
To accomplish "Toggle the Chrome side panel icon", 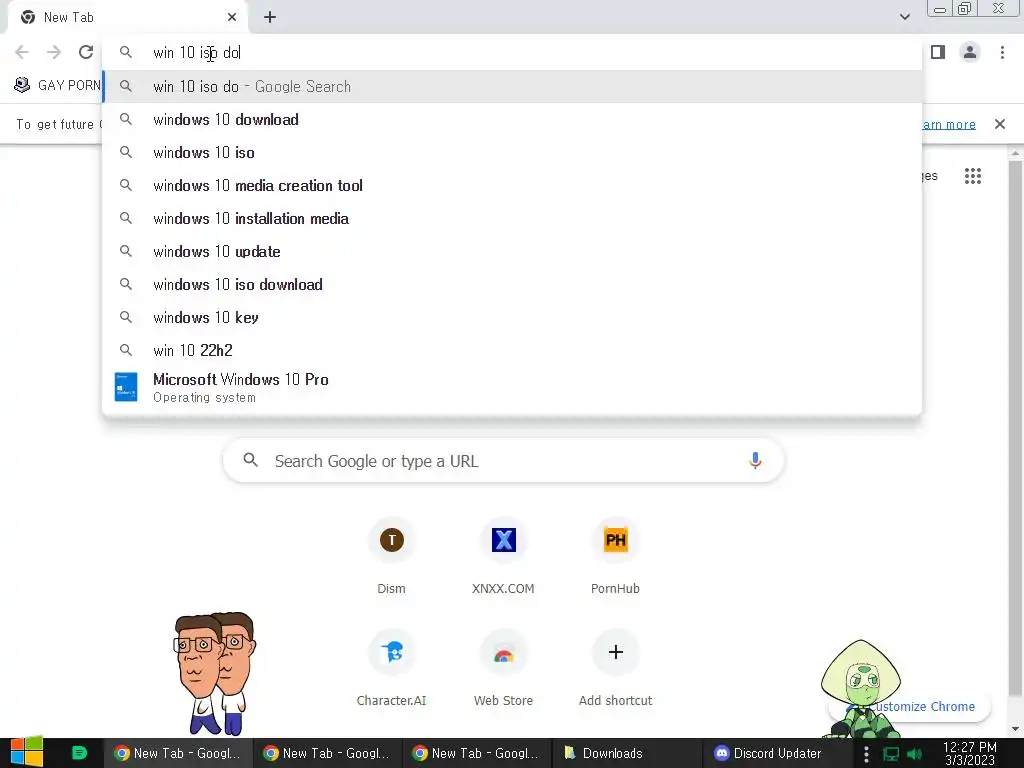I will coord(938,52).
